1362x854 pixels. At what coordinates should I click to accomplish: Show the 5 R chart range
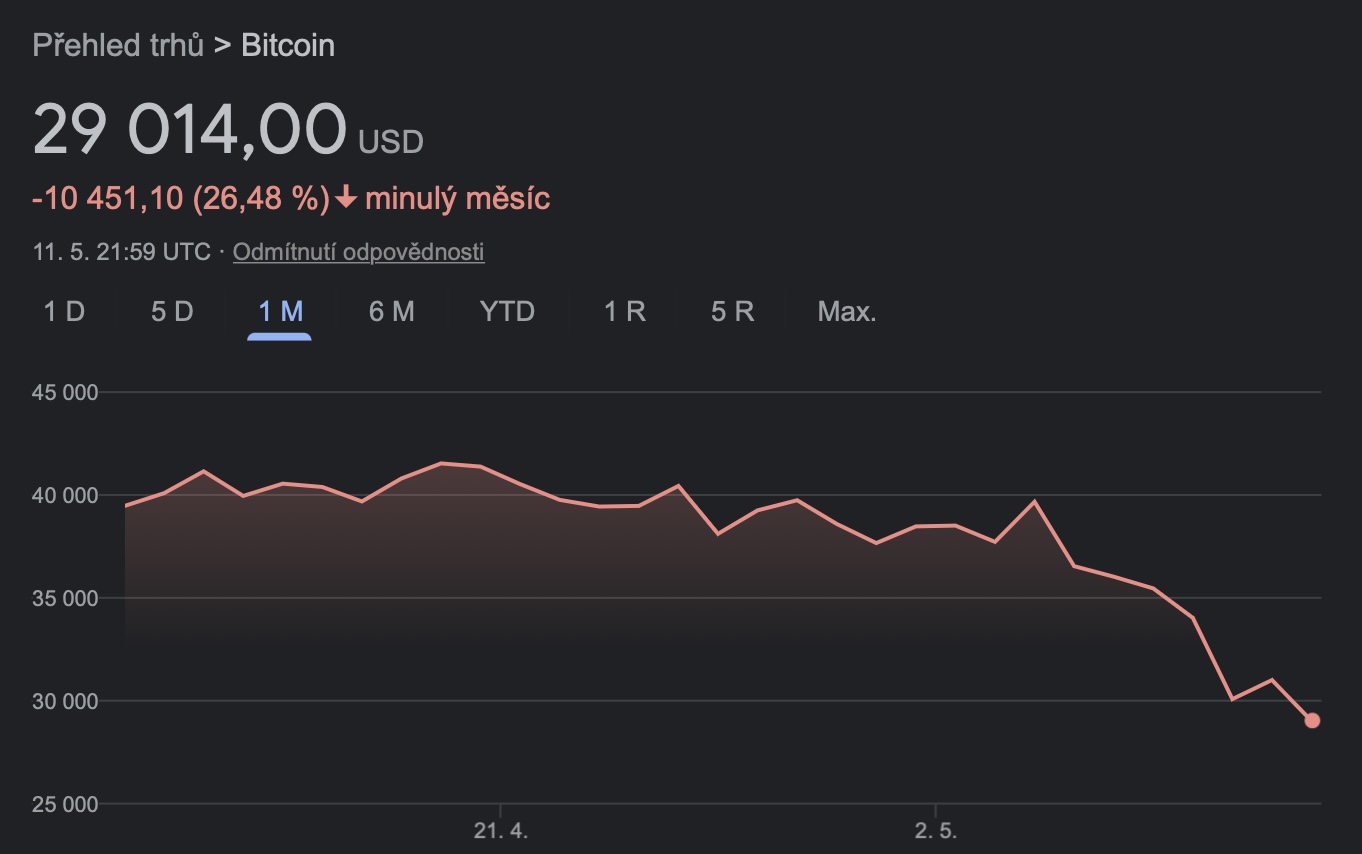(732, 312)
